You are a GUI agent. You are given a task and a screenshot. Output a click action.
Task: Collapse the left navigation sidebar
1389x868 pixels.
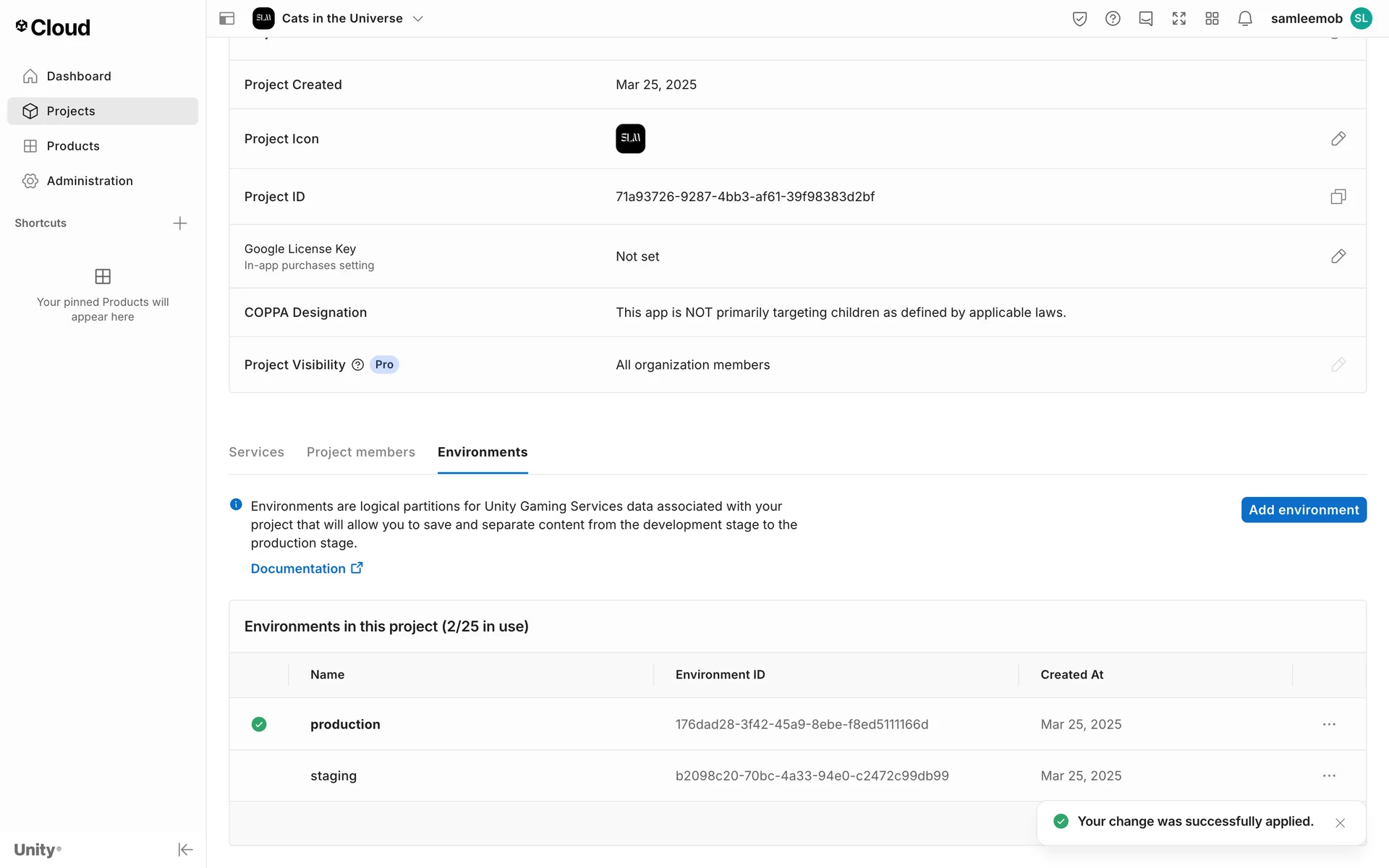pyautogui.click(x=185, y=849)
